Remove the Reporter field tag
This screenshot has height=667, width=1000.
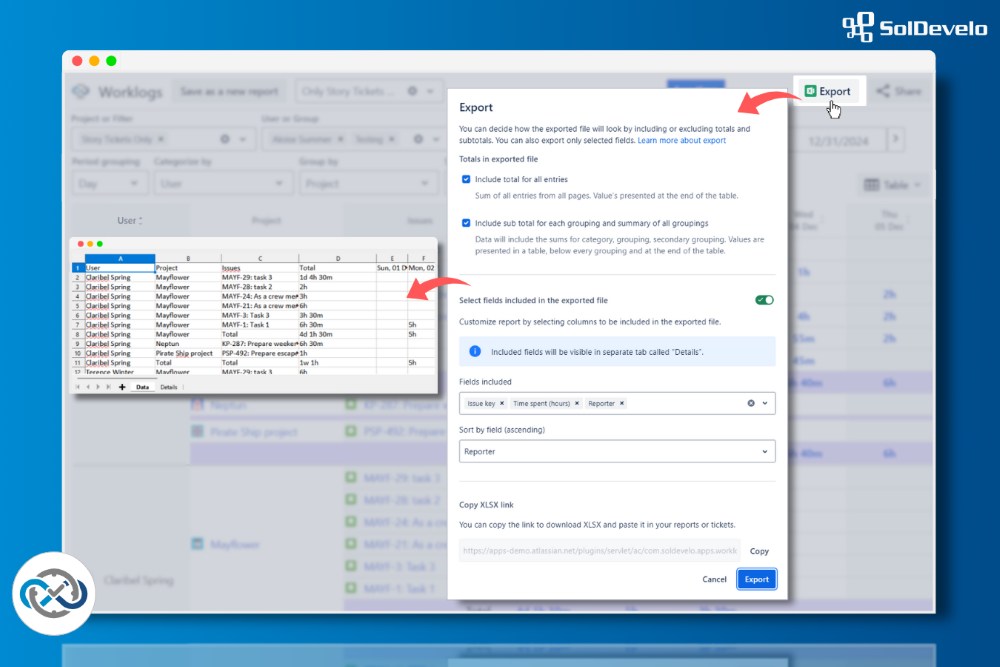tap(622, 403)
